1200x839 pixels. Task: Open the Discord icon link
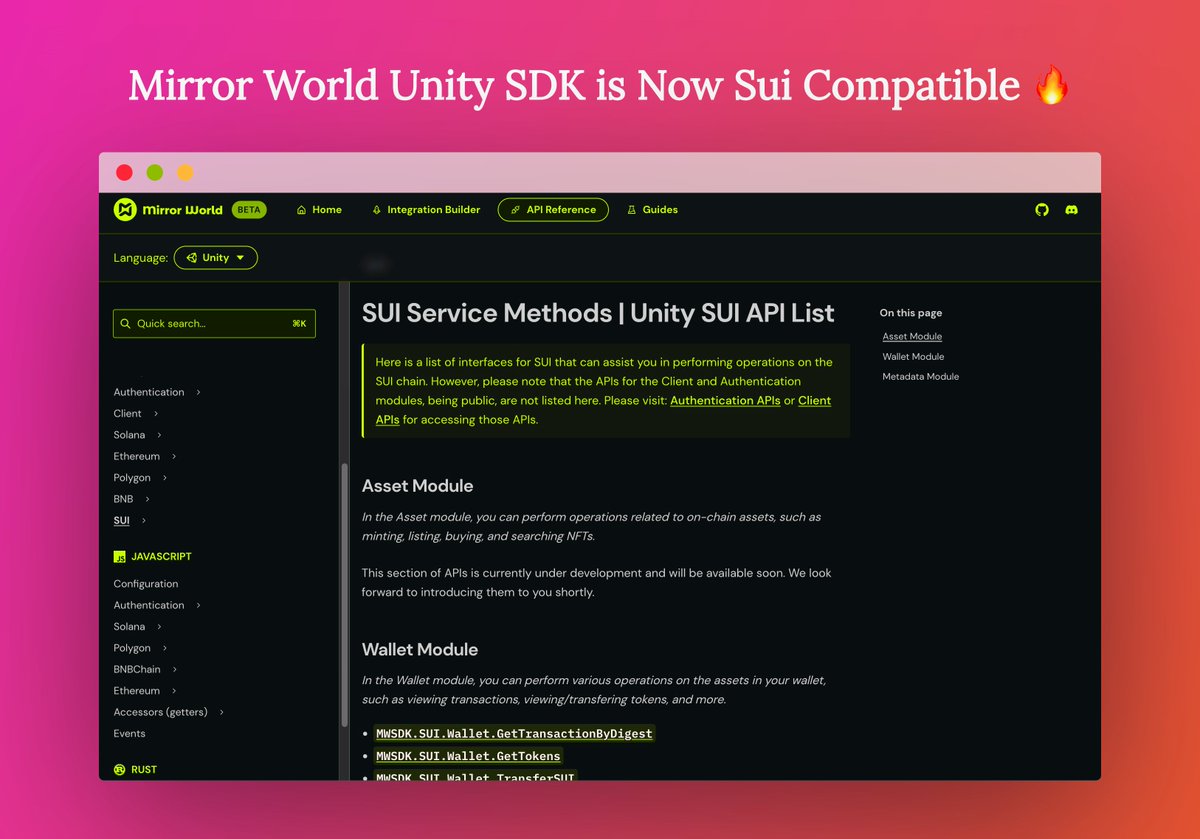(x=1071, y=210)
